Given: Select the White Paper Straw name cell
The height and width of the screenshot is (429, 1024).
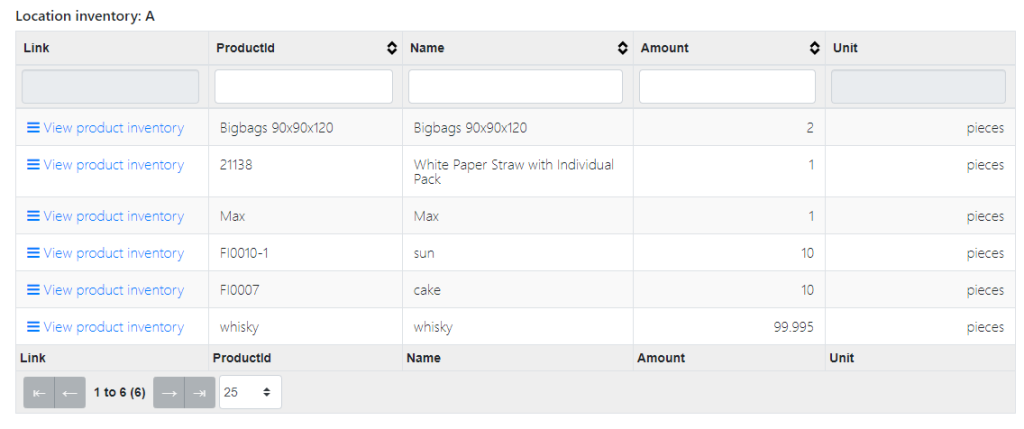Looking at the screenshot, I should [x=518, y=172].
